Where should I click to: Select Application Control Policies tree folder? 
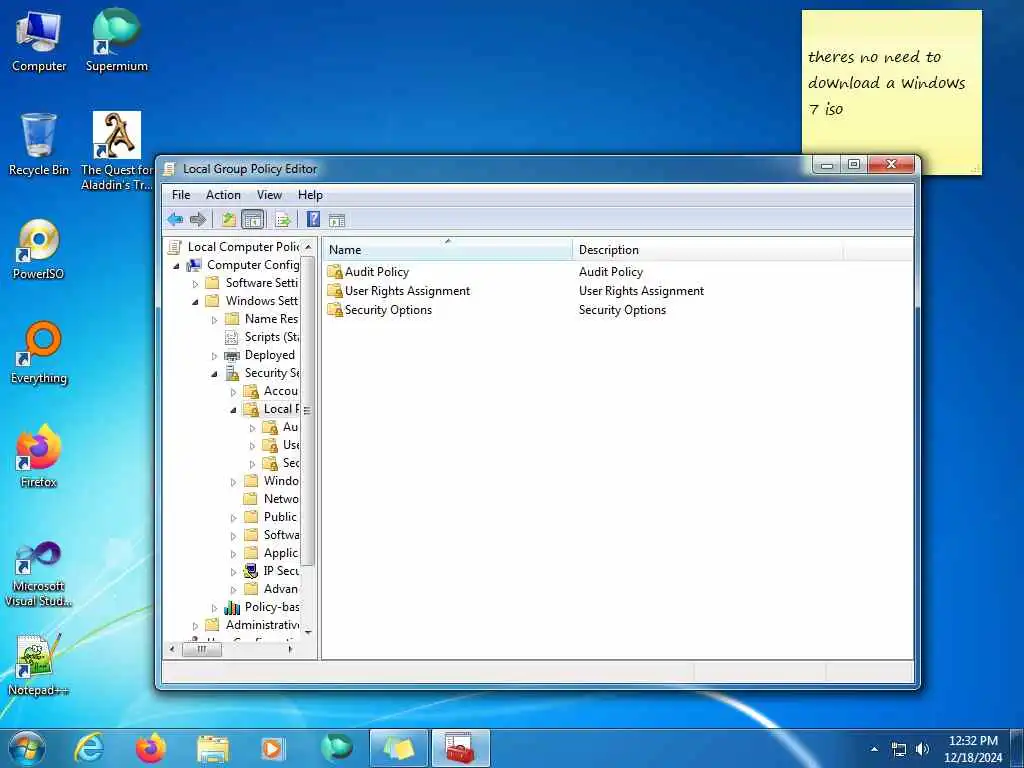pos(272,552)
